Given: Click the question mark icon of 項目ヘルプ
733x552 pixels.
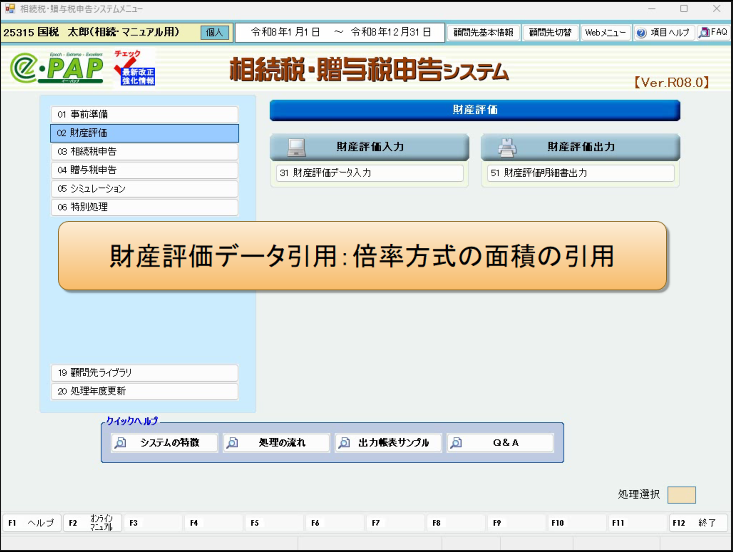Looking at the screenshot, I should click(x=641, y=33).
